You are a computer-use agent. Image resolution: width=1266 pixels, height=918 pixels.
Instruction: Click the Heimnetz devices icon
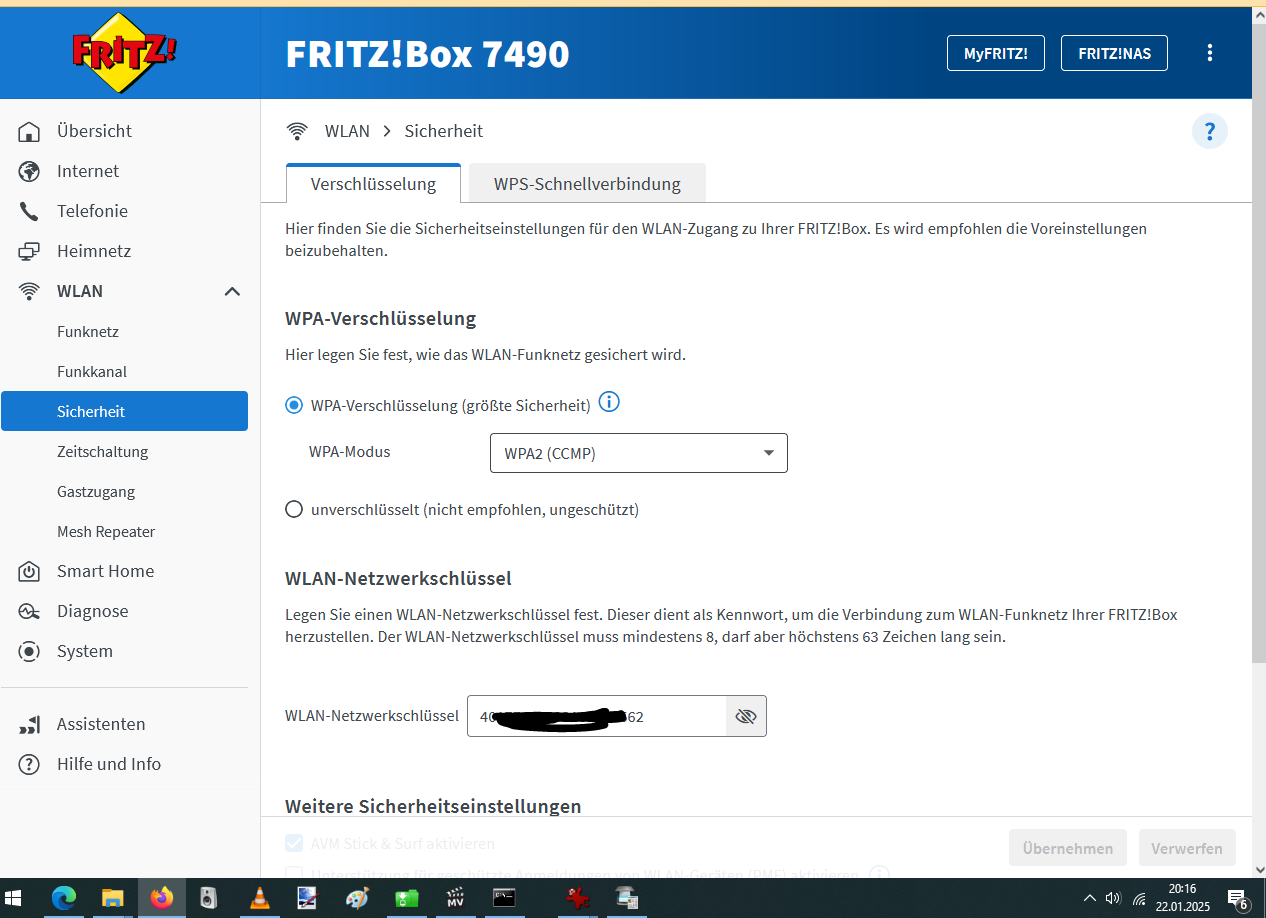coord(30,251)
